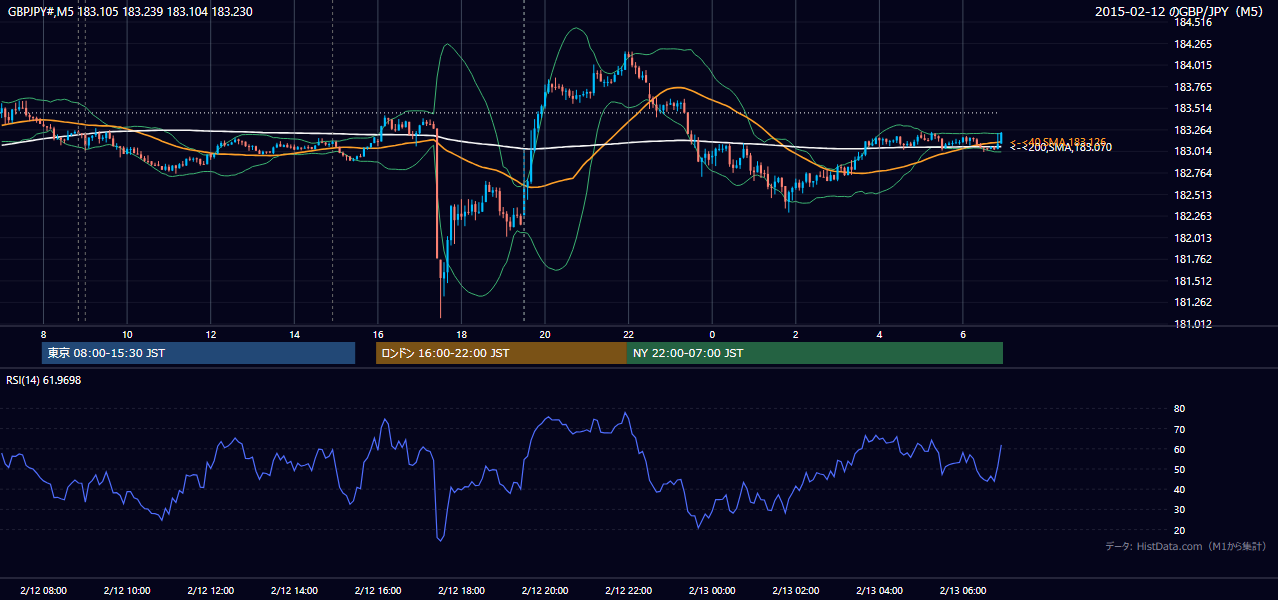Click price axis value 181.762
Image resolution: width=1278 pixels, height=600 pixels.
click(x=1192, y=259)
